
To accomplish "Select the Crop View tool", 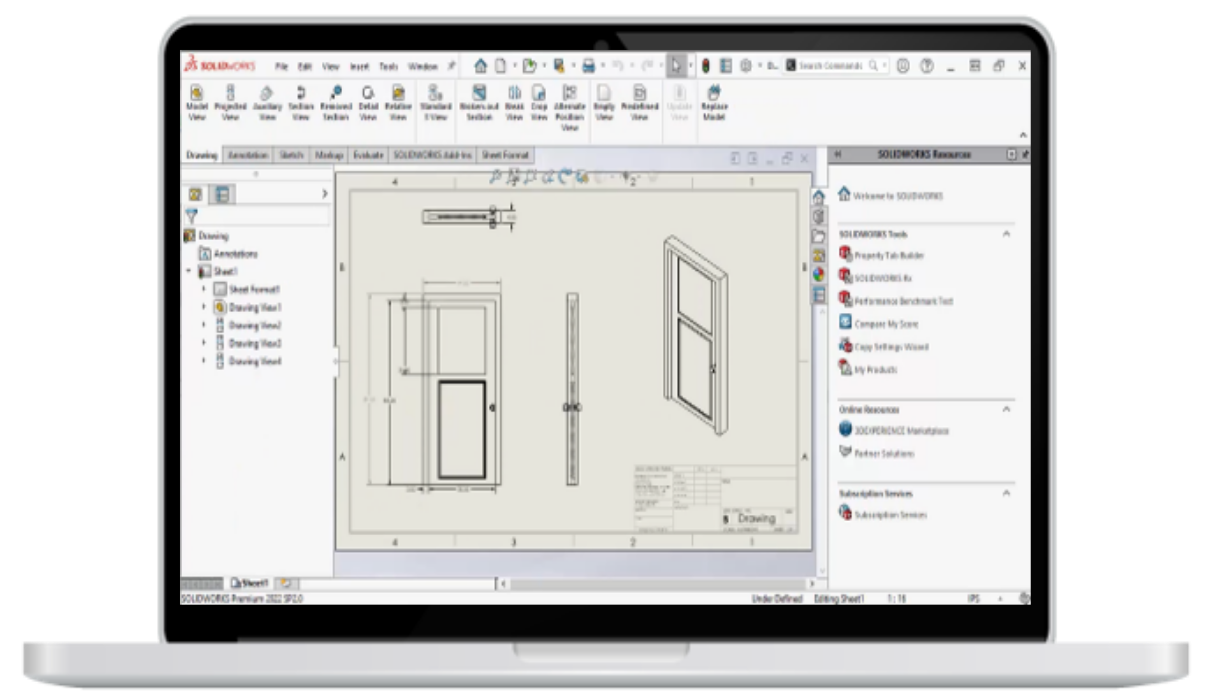I will [x=537, y=97].
